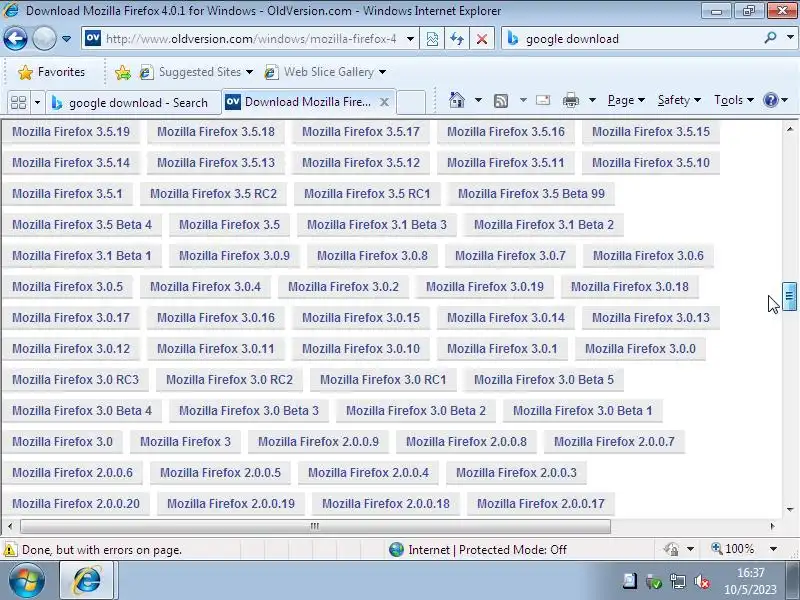This screenshot has height=600, width=800.
Task: Click the RSS Feeds icon
Action: (501, 101)
